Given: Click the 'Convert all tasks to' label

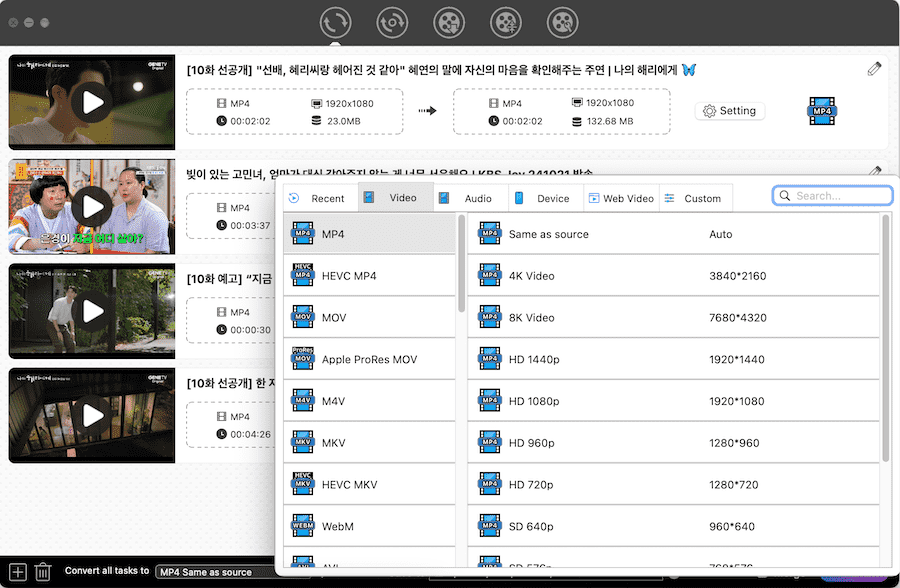Looking at the screenshot, I should pos(107,571).
